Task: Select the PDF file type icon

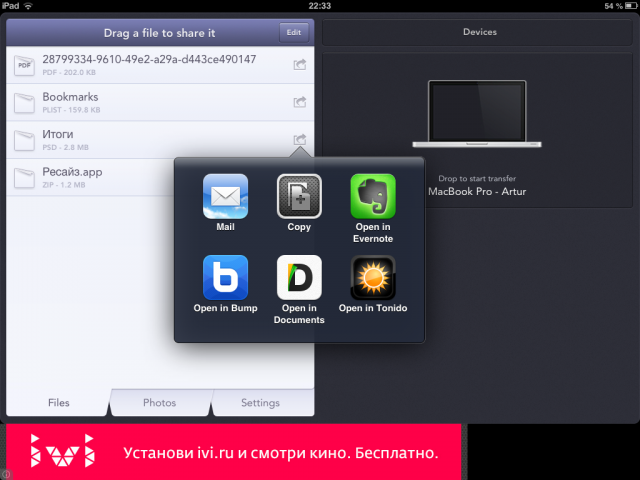Action: 24,65
